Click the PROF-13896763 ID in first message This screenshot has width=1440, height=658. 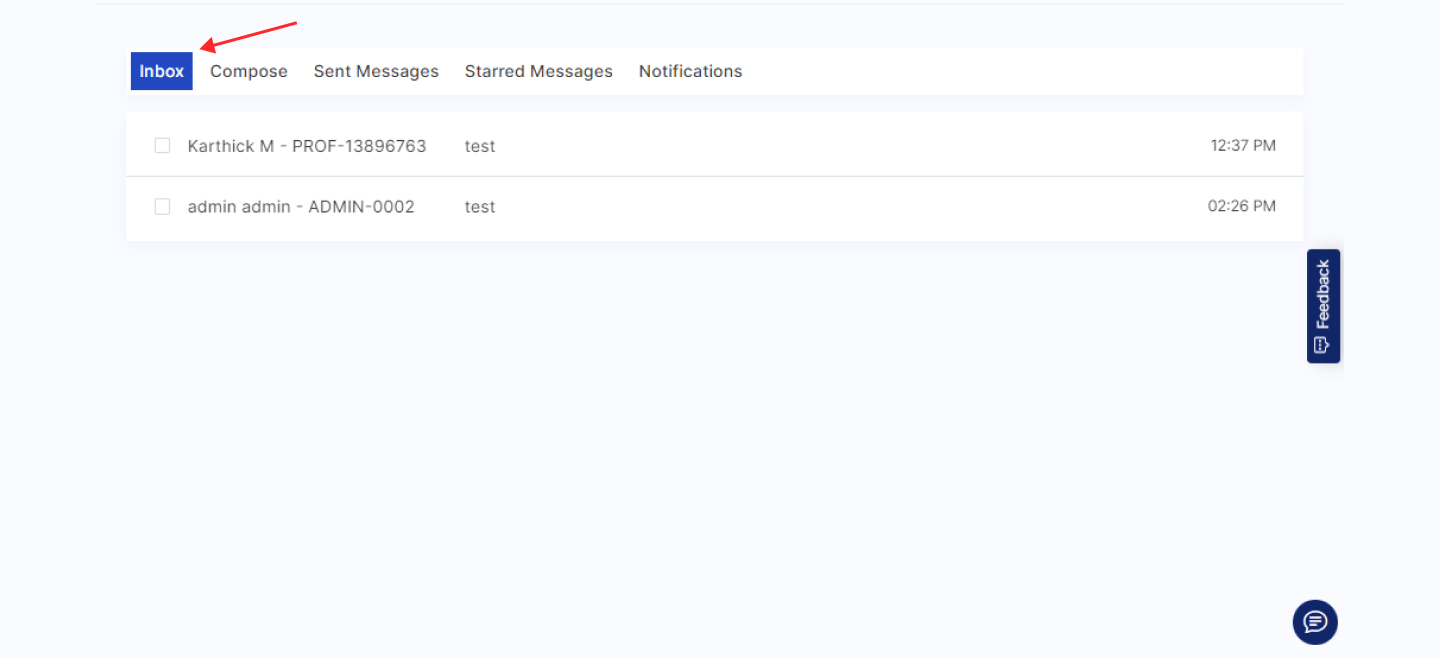(x=359, y=146)
